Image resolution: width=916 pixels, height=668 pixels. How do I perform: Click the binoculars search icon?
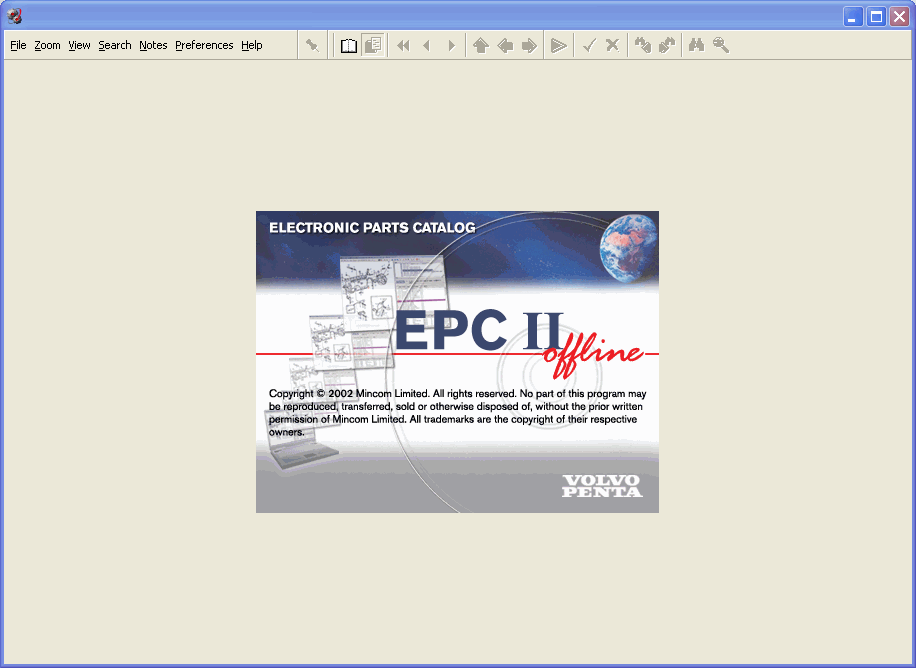tap(696, 45)
